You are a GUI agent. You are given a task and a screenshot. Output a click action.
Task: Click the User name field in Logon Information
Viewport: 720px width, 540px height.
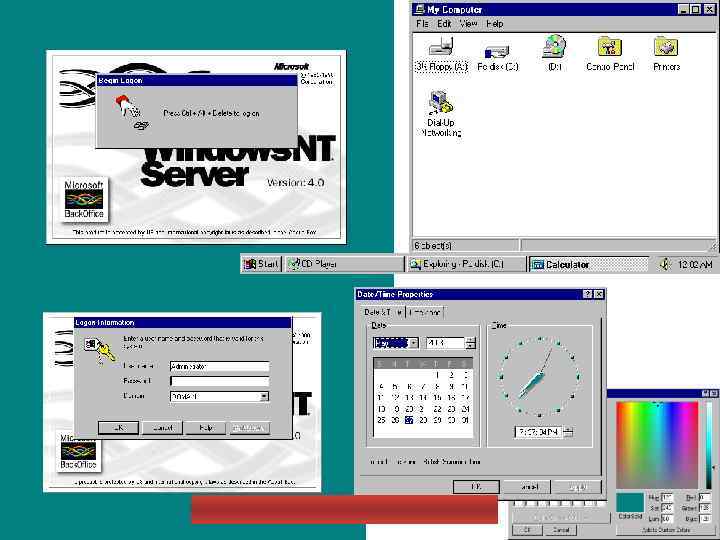[219, 366]
